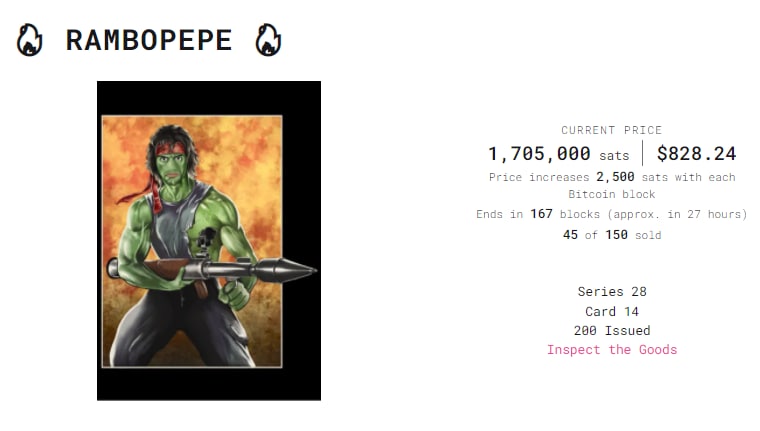760x431 pixels.
Task: Click the CURRENT PRICE label
Action: pos(611,130)
